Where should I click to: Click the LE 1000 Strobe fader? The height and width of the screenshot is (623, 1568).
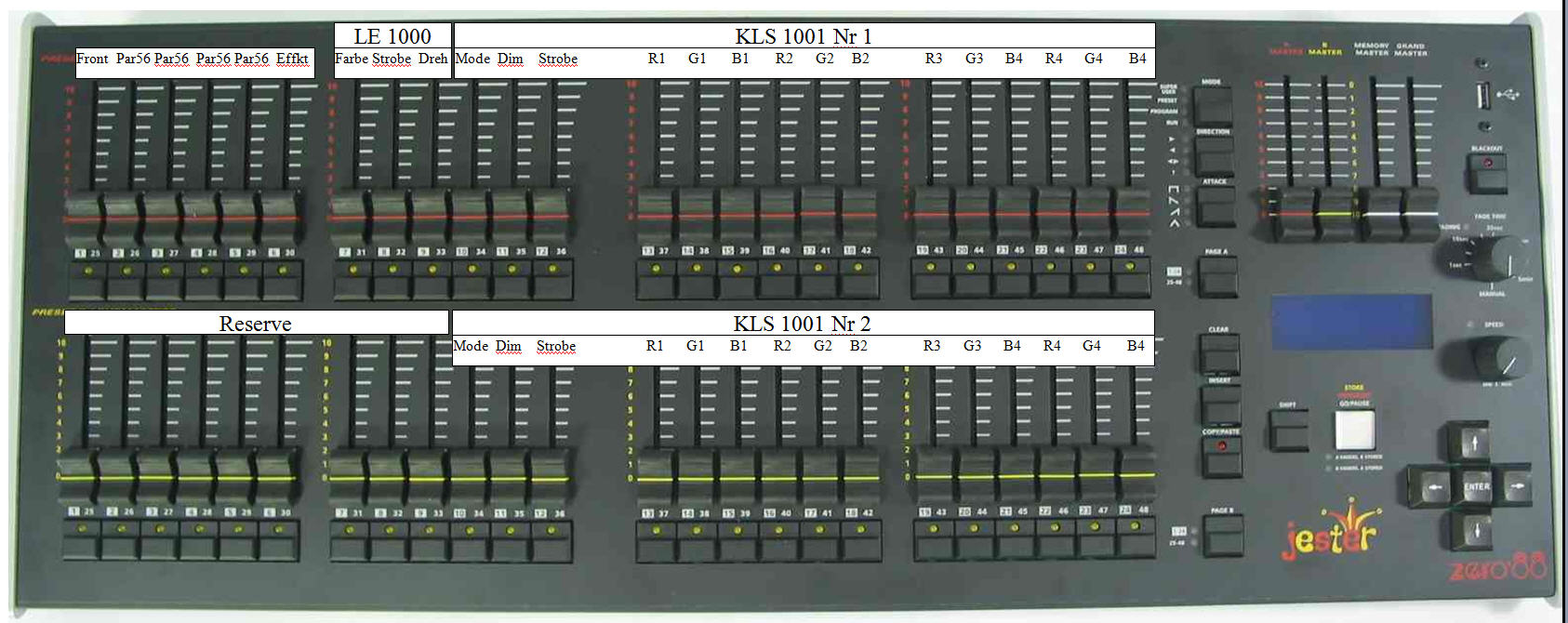(391, 218)
